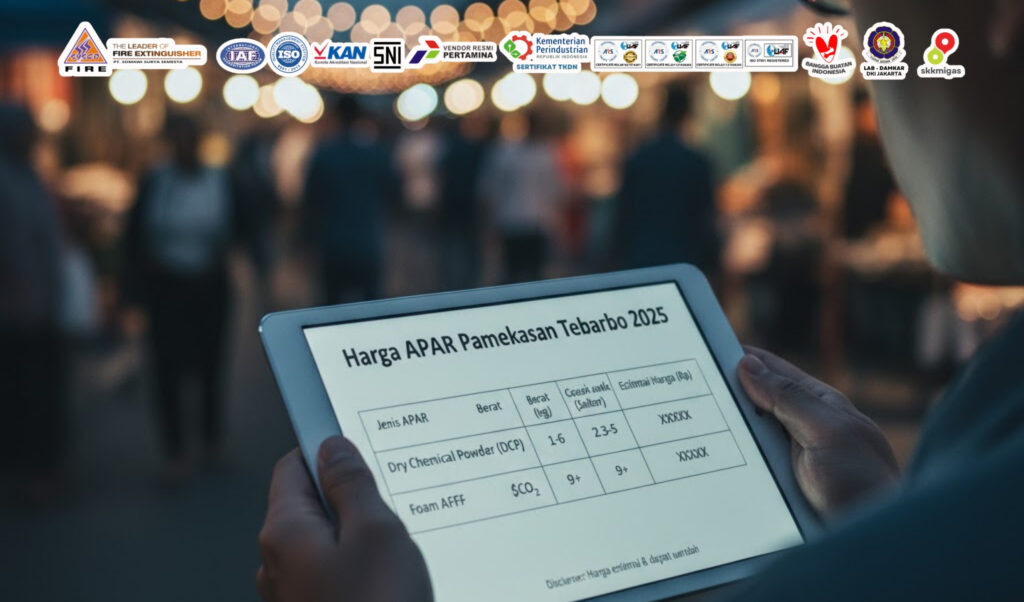Click the first AIS certificate badge
This screenshot has width=1024, height=602.
click(617, 53)
